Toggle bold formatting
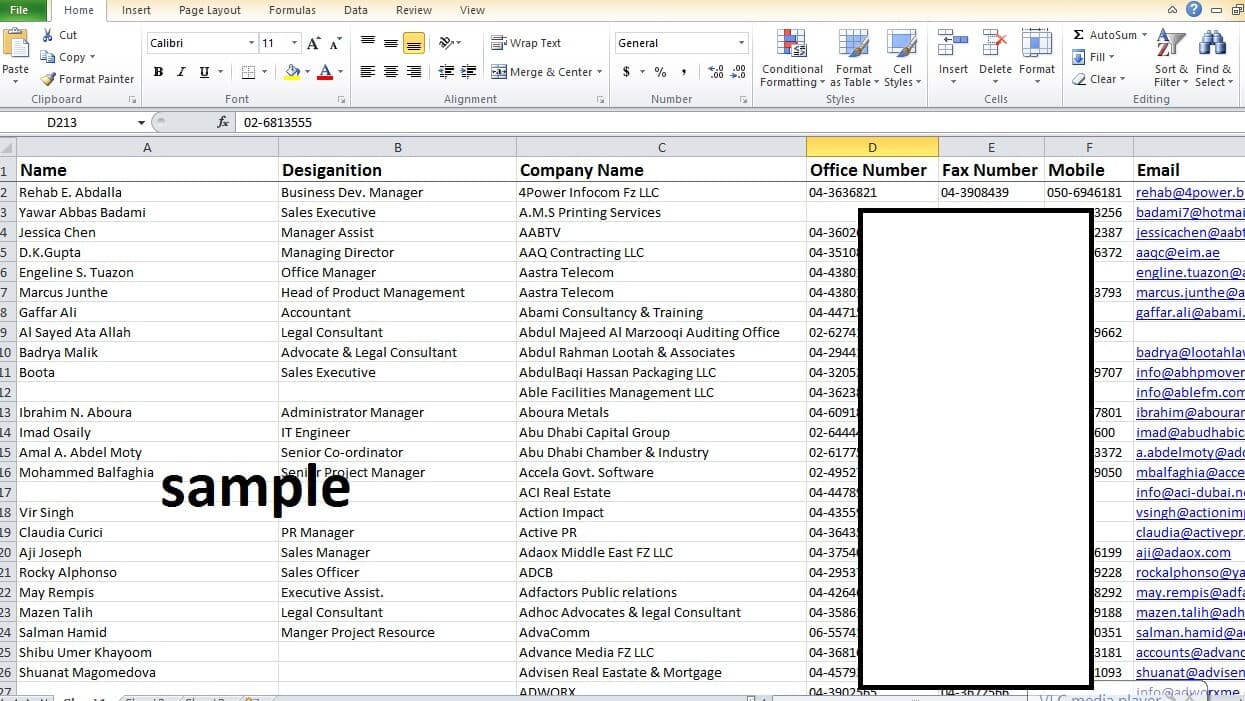This screenshot has height=701, width=1245. (157, 73)
